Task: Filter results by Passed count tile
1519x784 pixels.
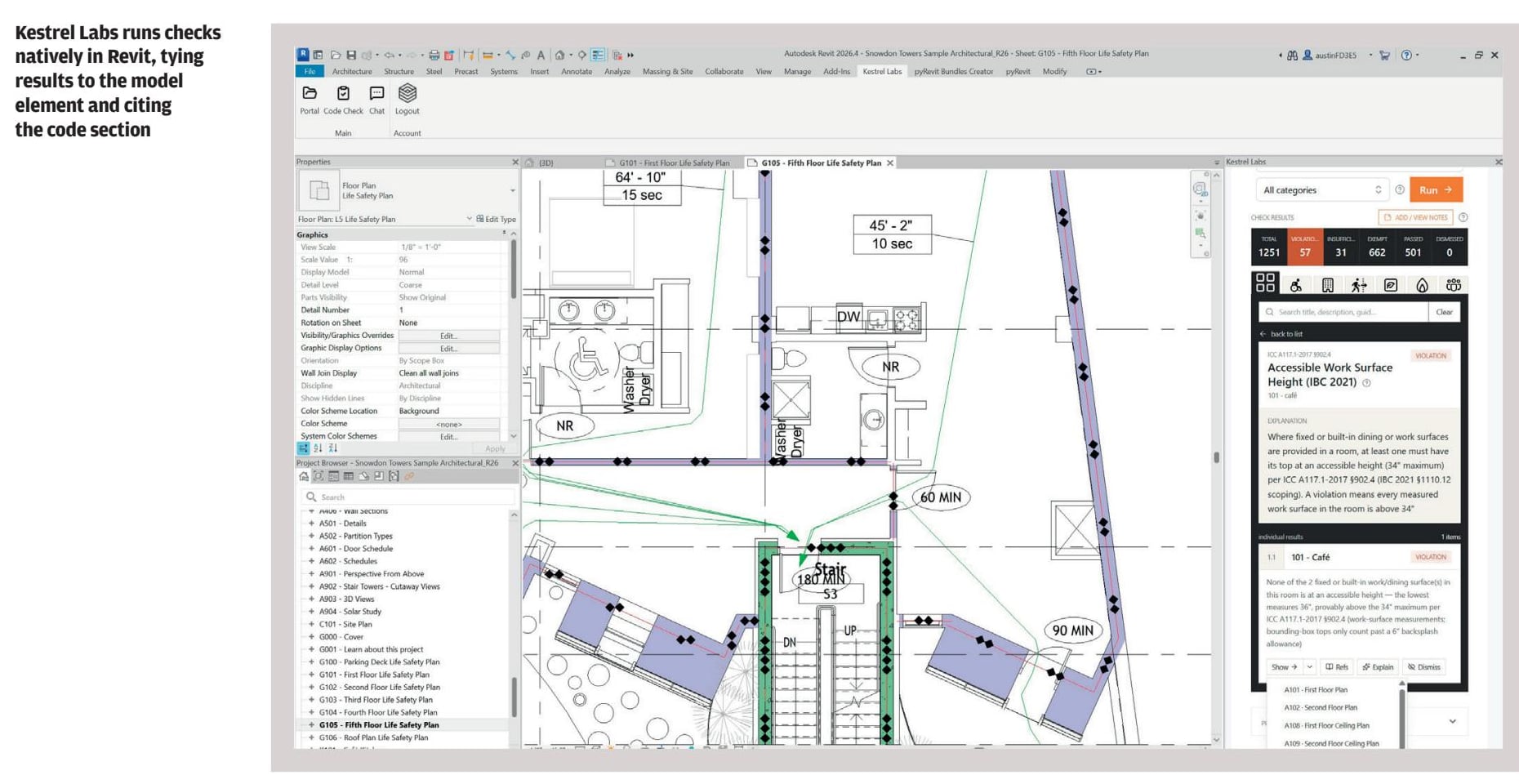Action: (x=1413, y=247)
